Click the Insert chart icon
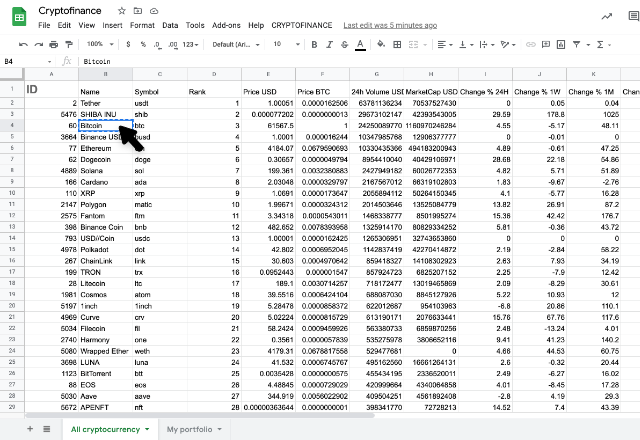Image resolution: width=640 pixels, height=440 pixels. (x=561, y=44)
